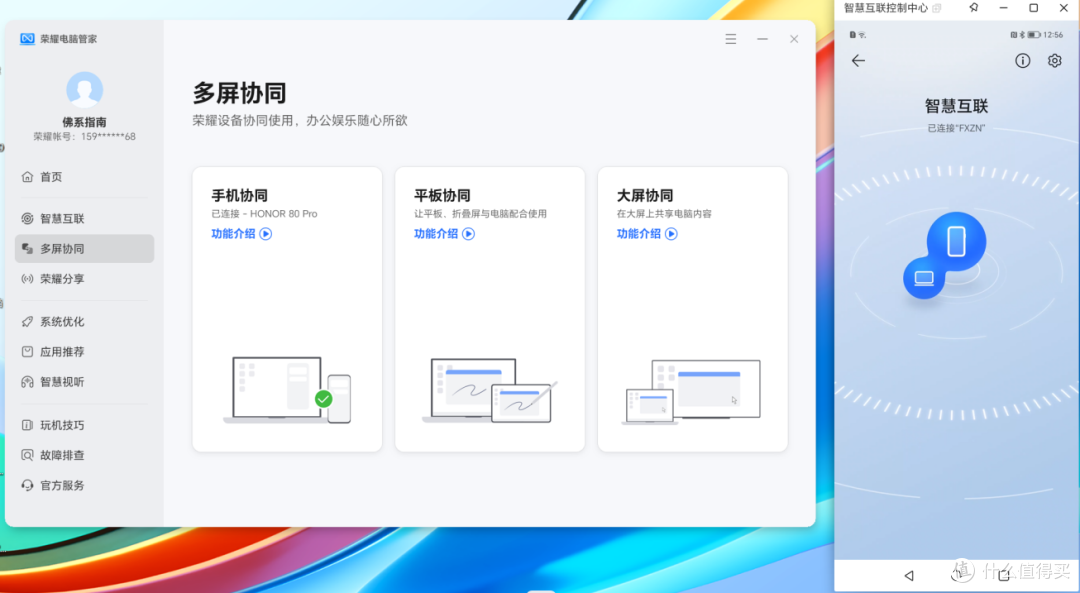The width and height of the screenshot is (1080, 593).
Task: Open 平板协同 feature introduction
Action: (444, 233)
